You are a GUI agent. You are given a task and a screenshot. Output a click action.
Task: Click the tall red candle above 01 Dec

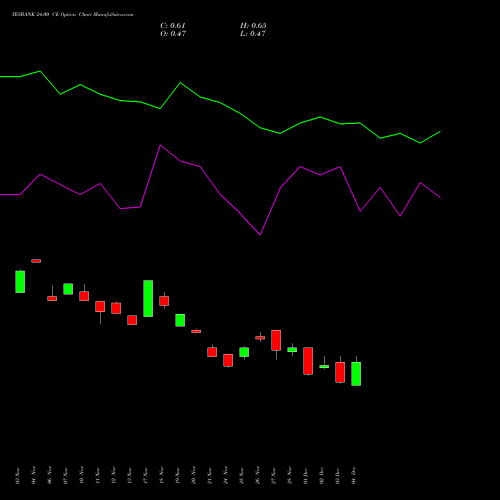tap(308, 361)
